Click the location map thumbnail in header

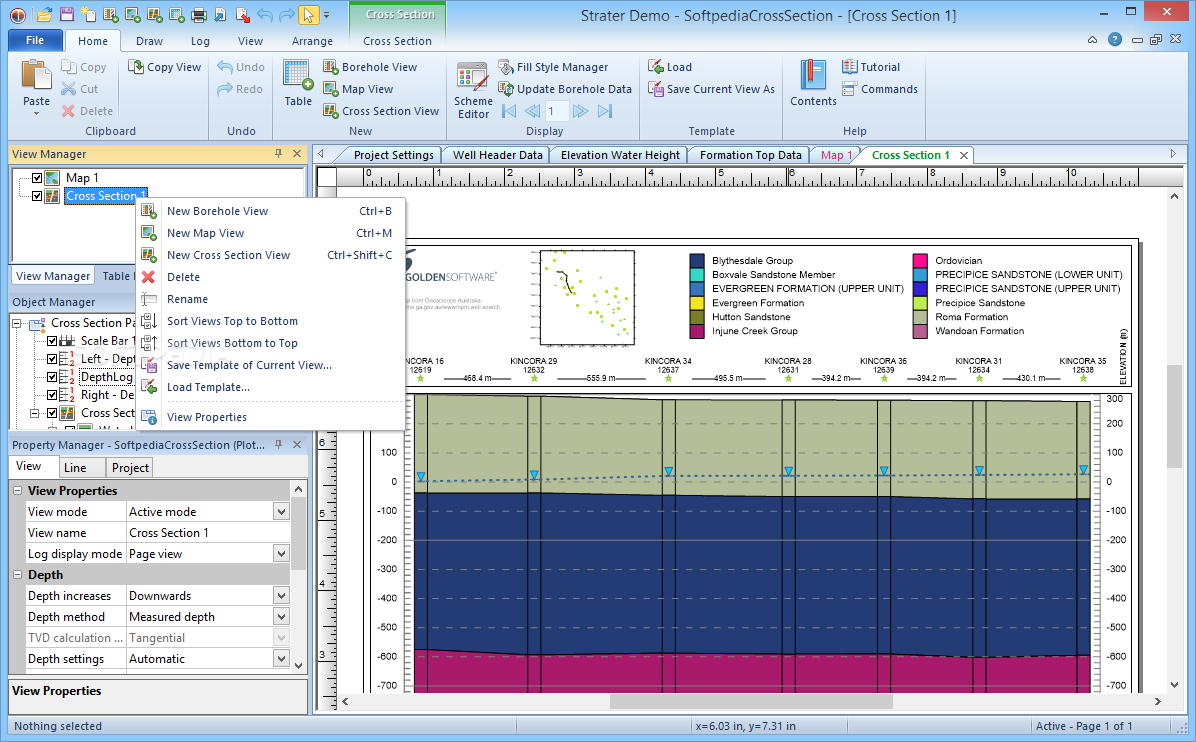coord(587,297)
